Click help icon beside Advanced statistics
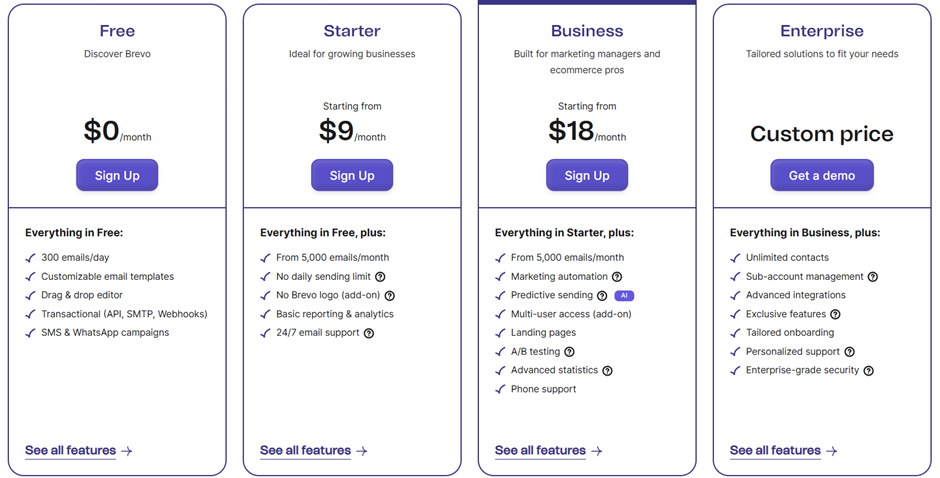This screenshot has height=478, width=940. point(607,371)
